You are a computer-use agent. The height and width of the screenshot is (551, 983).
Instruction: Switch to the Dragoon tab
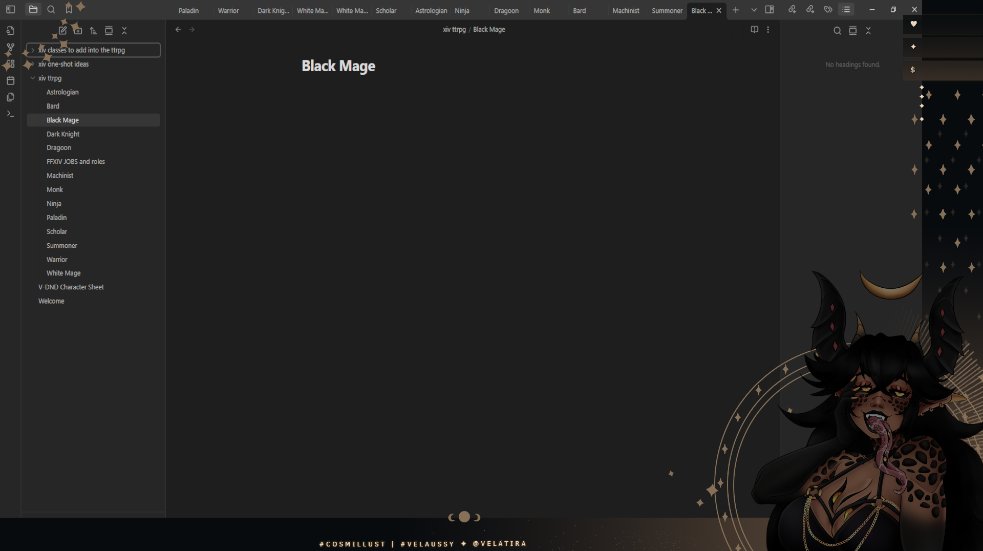[506, 11]
